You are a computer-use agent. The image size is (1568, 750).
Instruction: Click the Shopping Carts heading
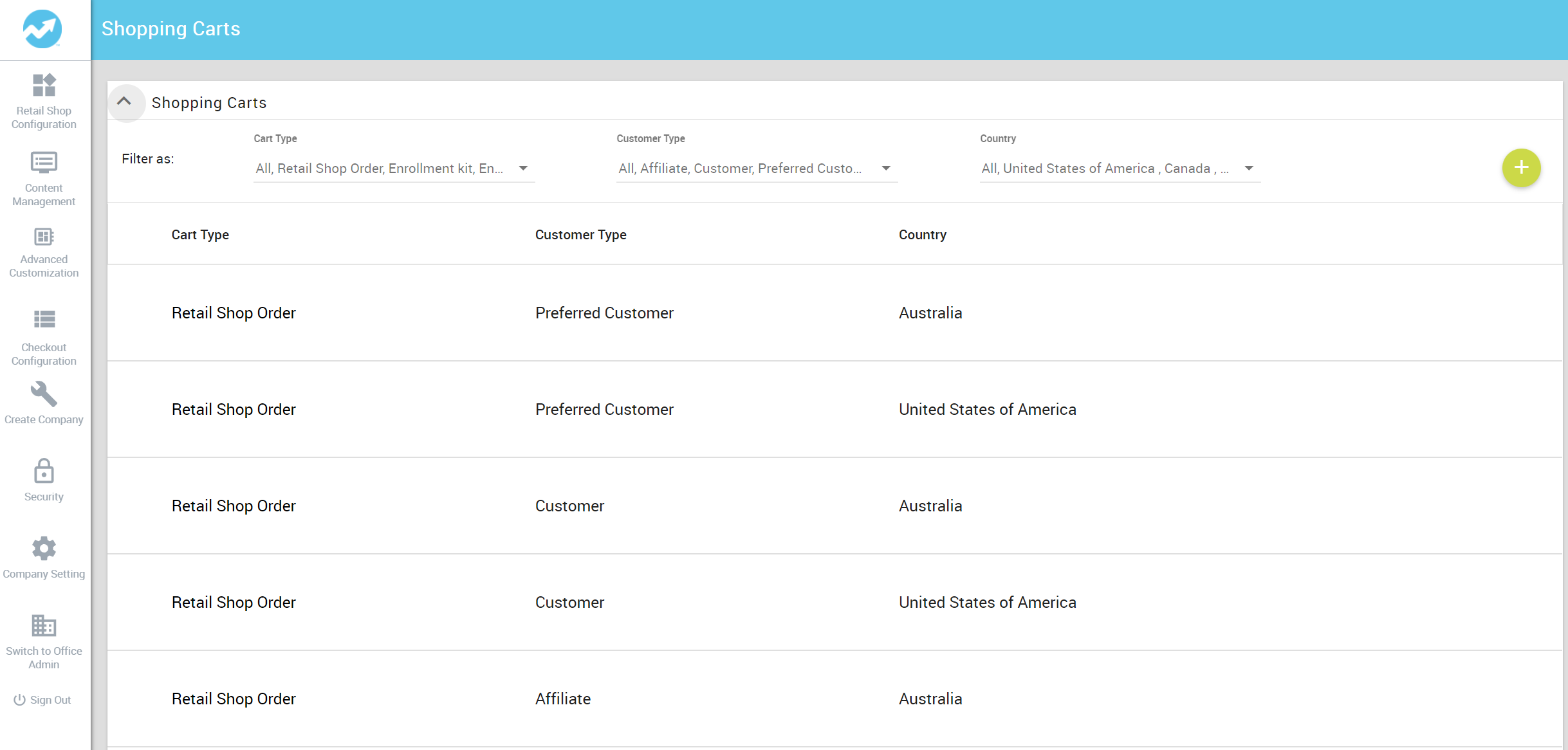208,102
